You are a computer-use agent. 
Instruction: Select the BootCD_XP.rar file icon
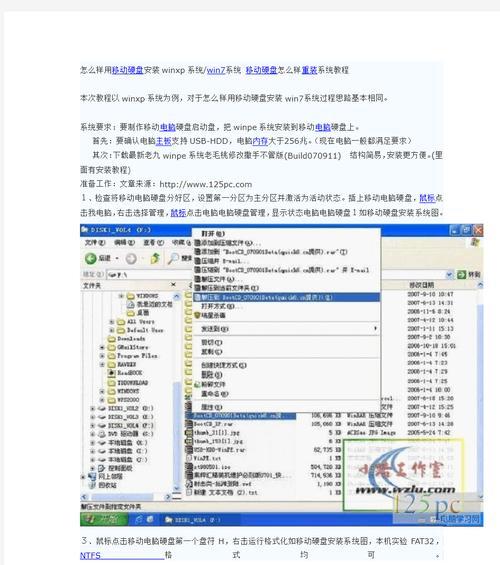click(189, 424)
